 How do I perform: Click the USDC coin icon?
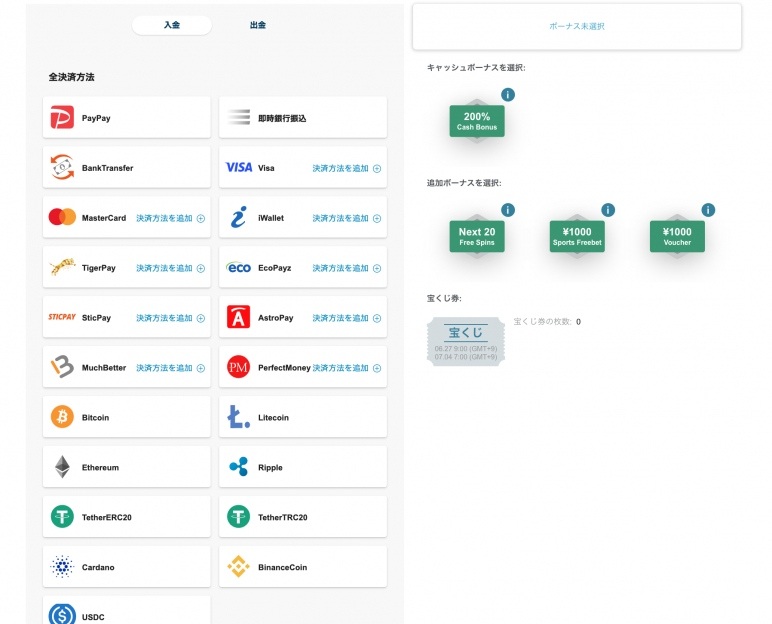[62, 615]
